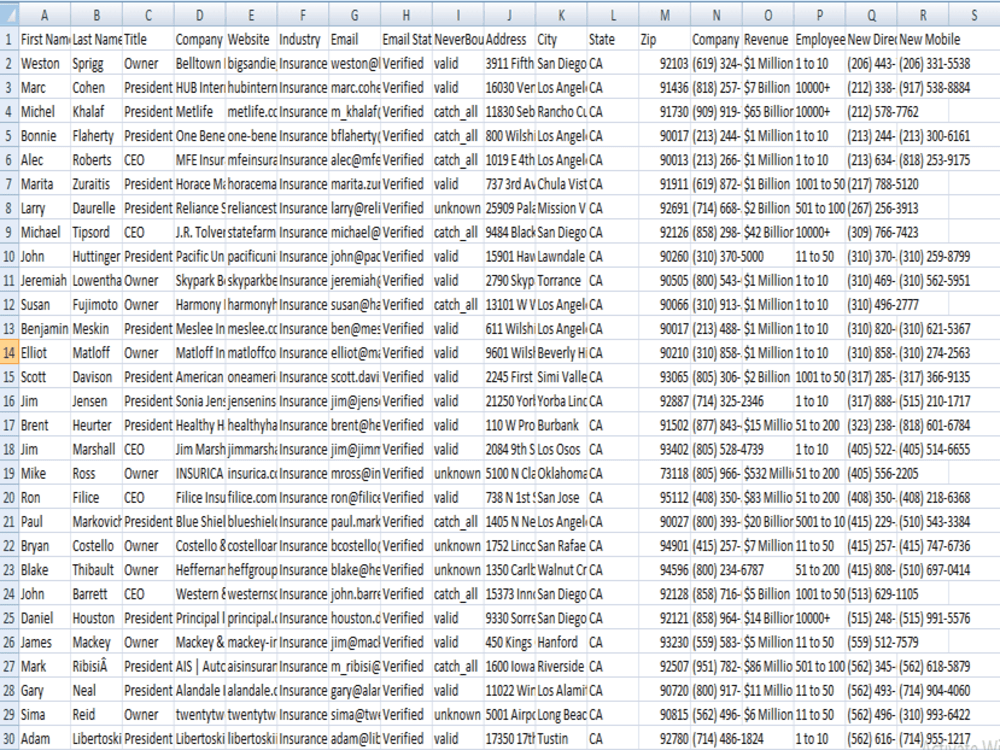Select last name cell Cohen
The height and width of the screenshot is (750, 1000).
96,88
